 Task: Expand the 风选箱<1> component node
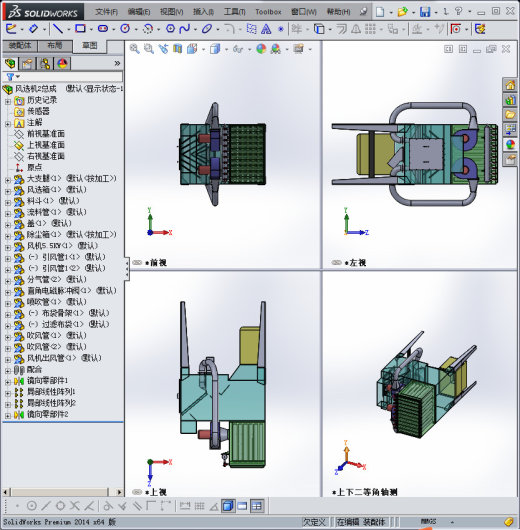(7, 191)
